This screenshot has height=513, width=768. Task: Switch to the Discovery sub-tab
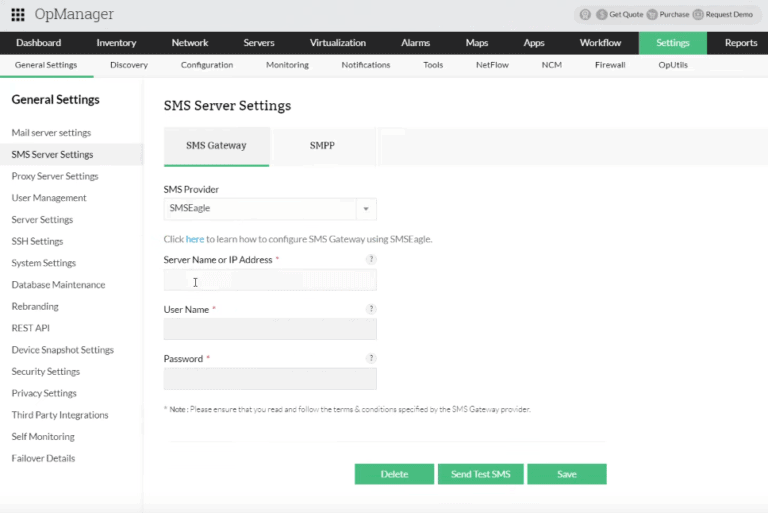coord(129,65)
